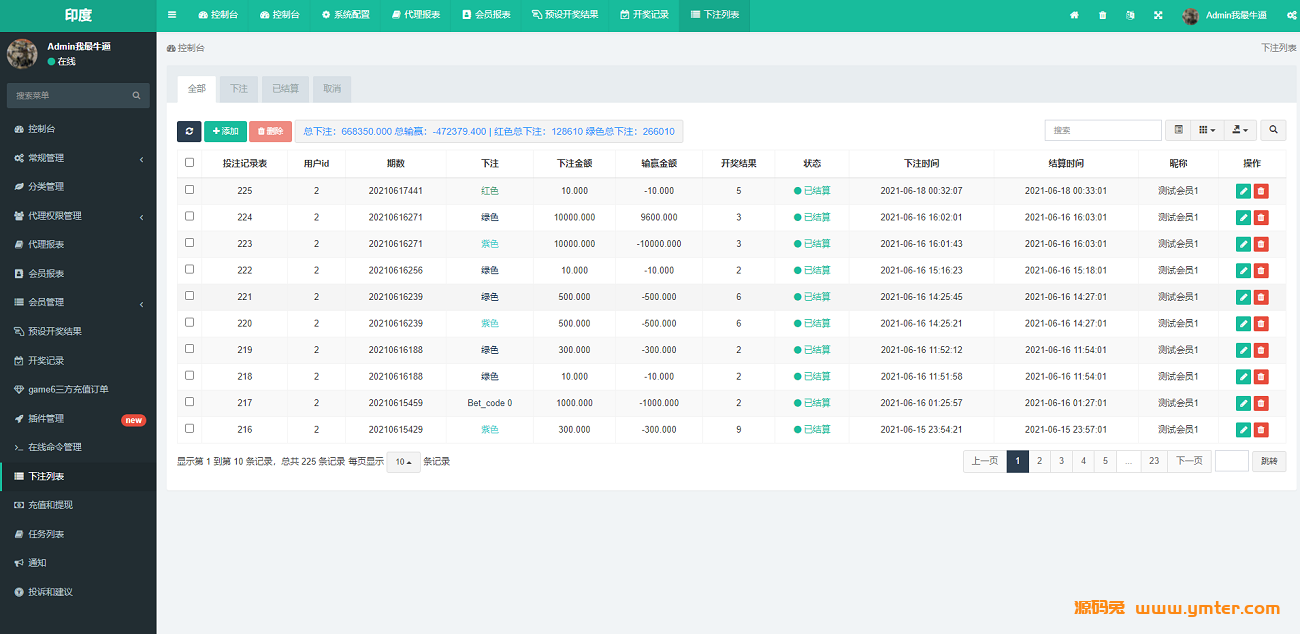This screenshot has width=1300, height=634.
Task: Select the header select-all checkbox
Action: [190, 162]
